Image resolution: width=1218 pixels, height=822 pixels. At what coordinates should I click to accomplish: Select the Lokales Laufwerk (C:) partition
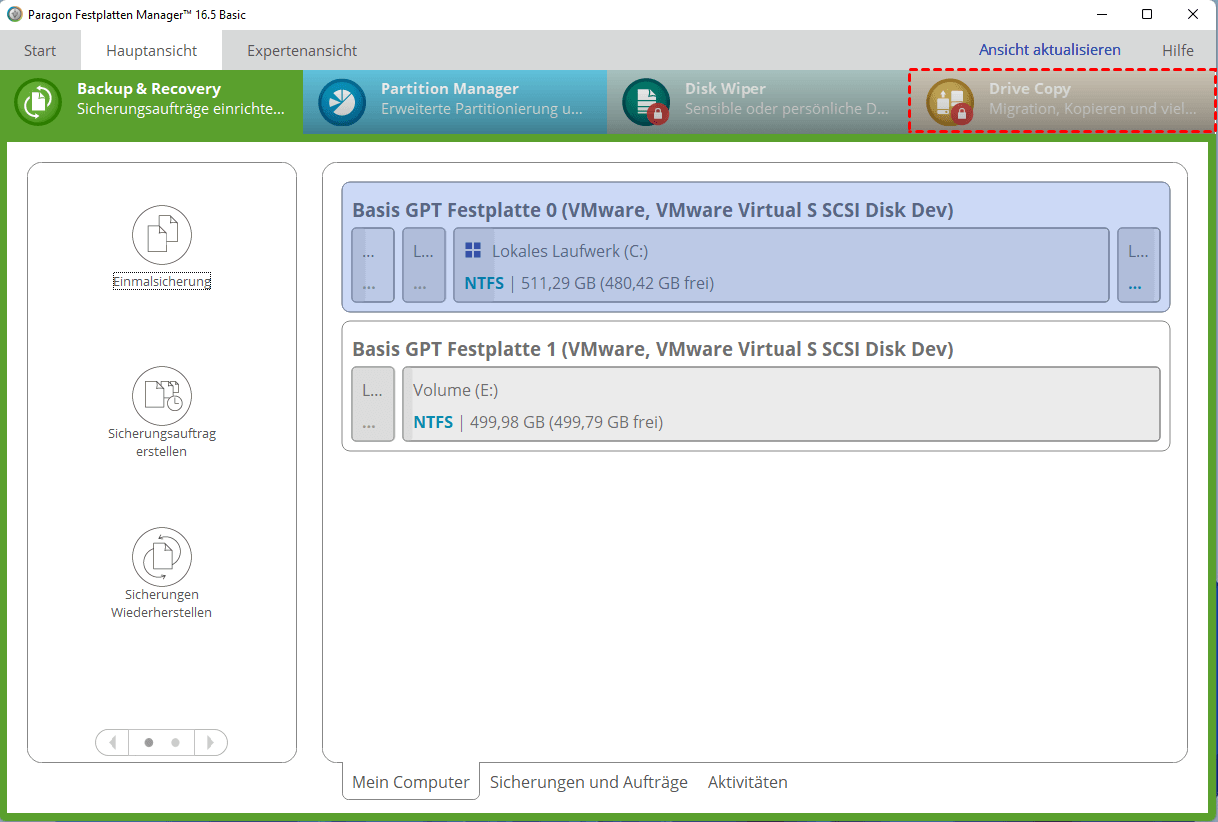(x=781, y=265)
